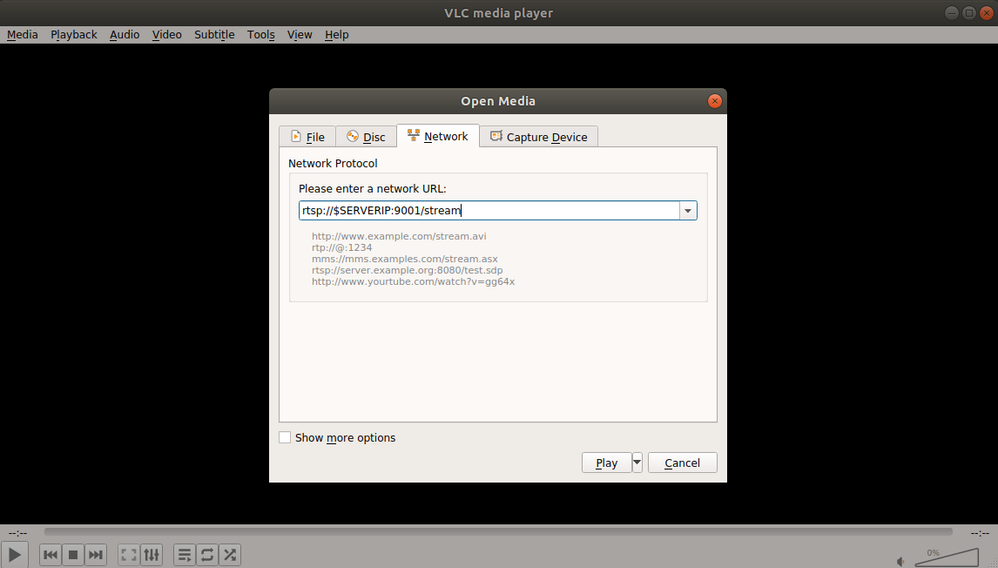Select the Network tab
Screen dimensions: 998x568
438,136
